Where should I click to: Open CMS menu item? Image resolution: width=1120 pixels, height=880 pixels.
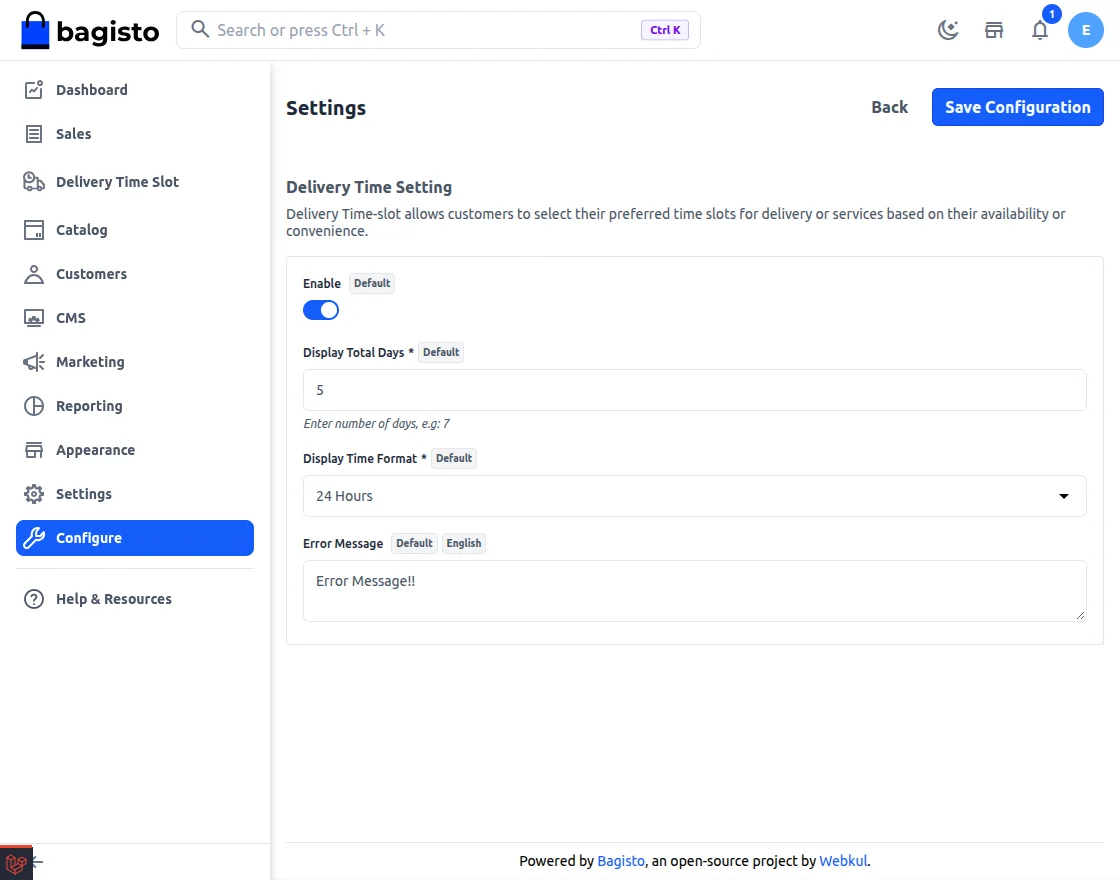tap(135, 318)
